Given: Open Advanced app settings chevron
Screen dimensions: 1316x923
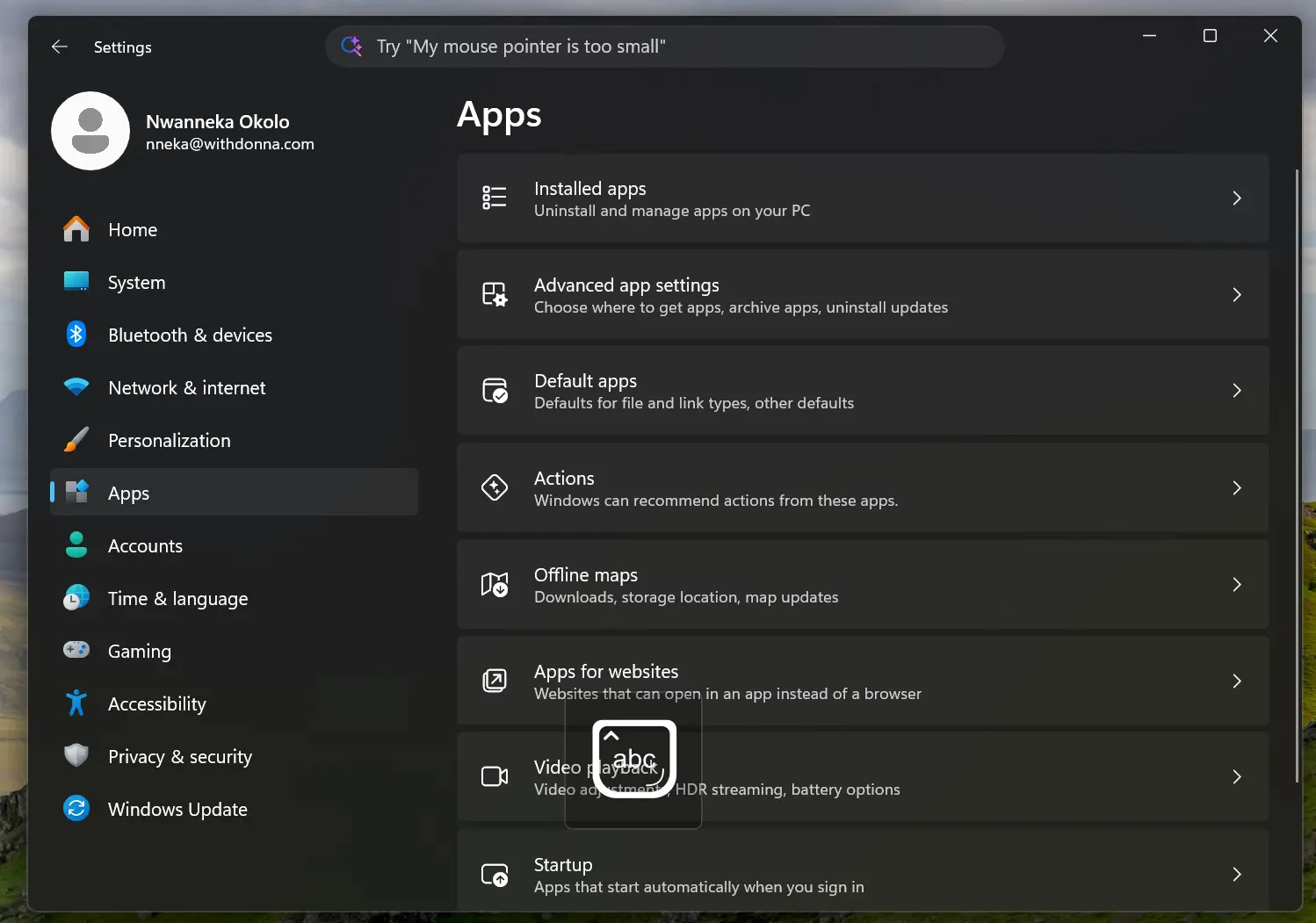Looking at the screenshot, I should [x=1237, y=294].
